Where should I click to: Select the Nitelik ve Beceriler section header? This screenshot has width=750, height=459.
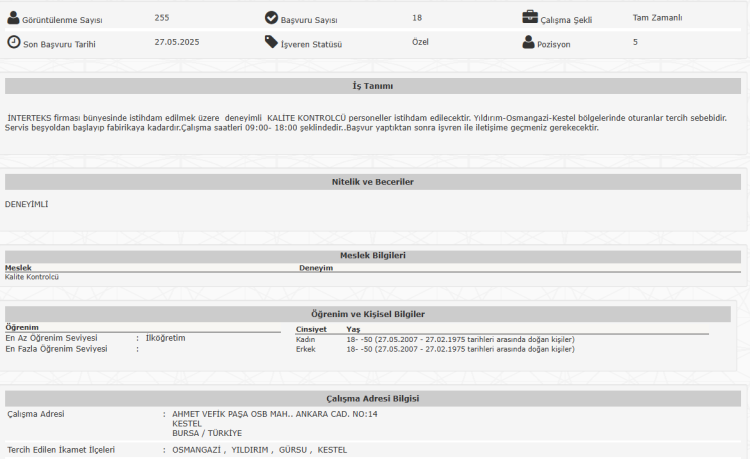point(372,182)
